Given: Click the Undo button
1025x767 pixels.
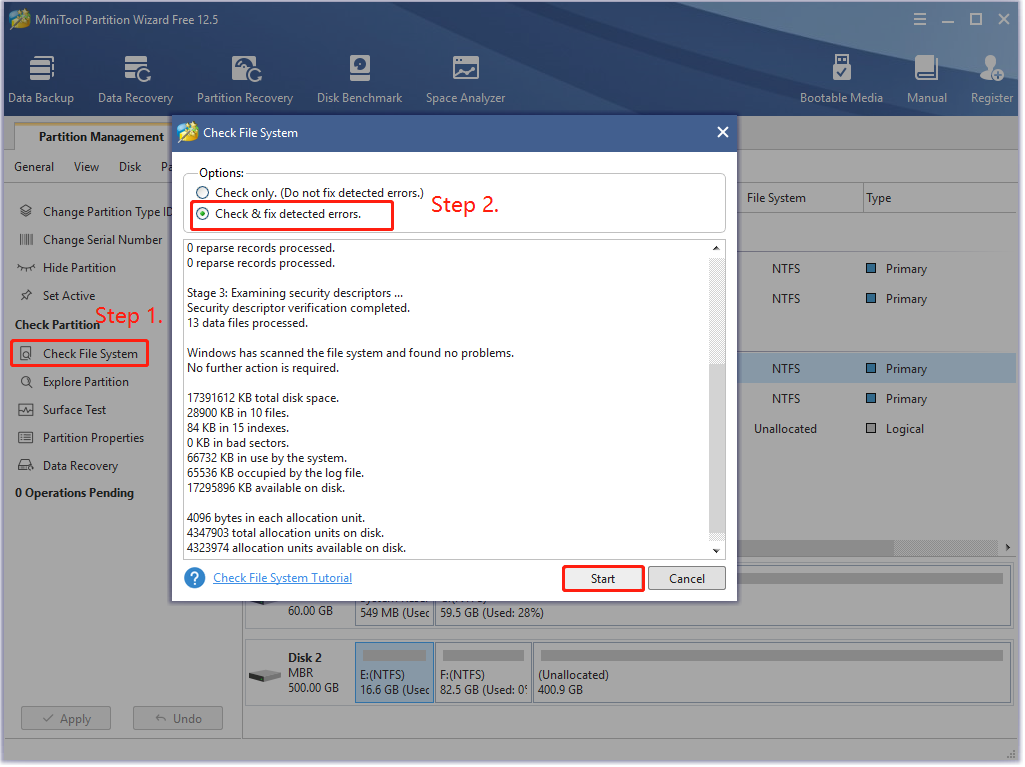Looking at the screenshot, I should [x=178, y=719].
